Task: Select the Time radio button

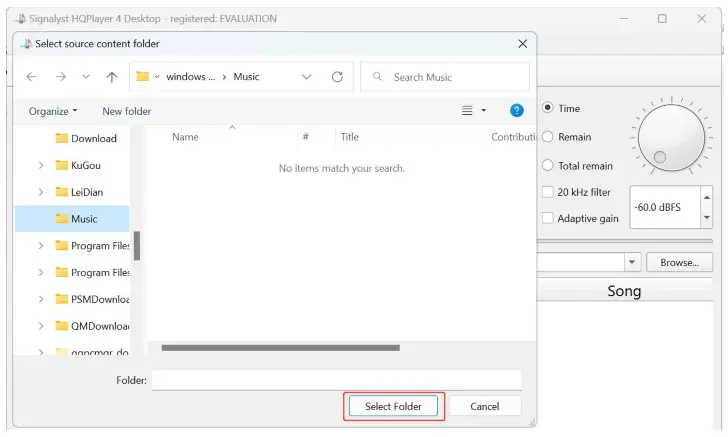Action: click(x=548, y=108)
